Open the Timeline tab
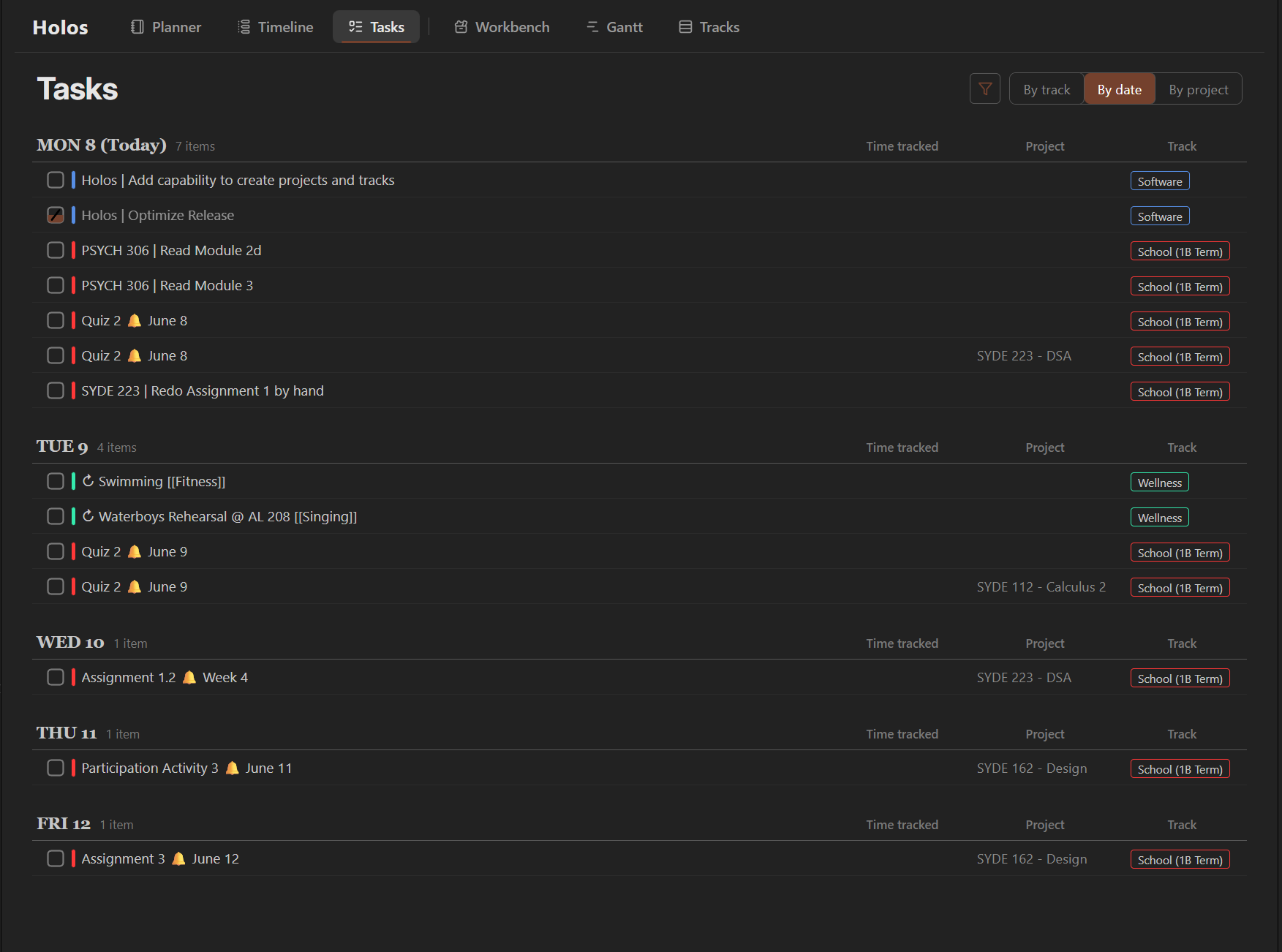 point(276,27)
